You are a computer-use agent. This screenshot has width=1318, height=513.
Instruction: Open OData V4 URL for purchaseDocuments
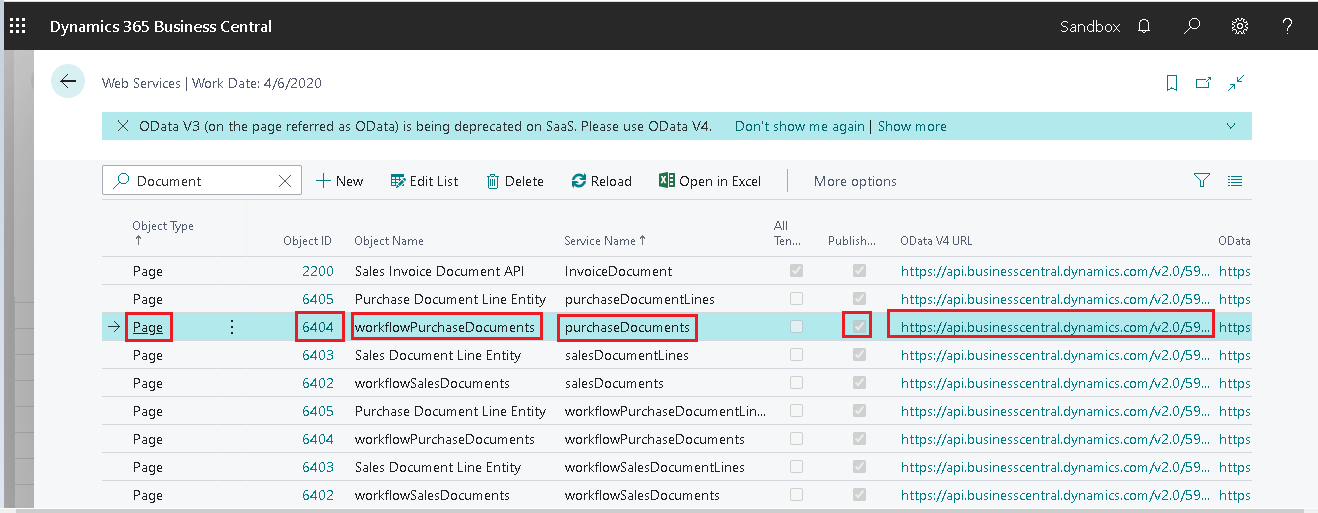pos(1054,327)
